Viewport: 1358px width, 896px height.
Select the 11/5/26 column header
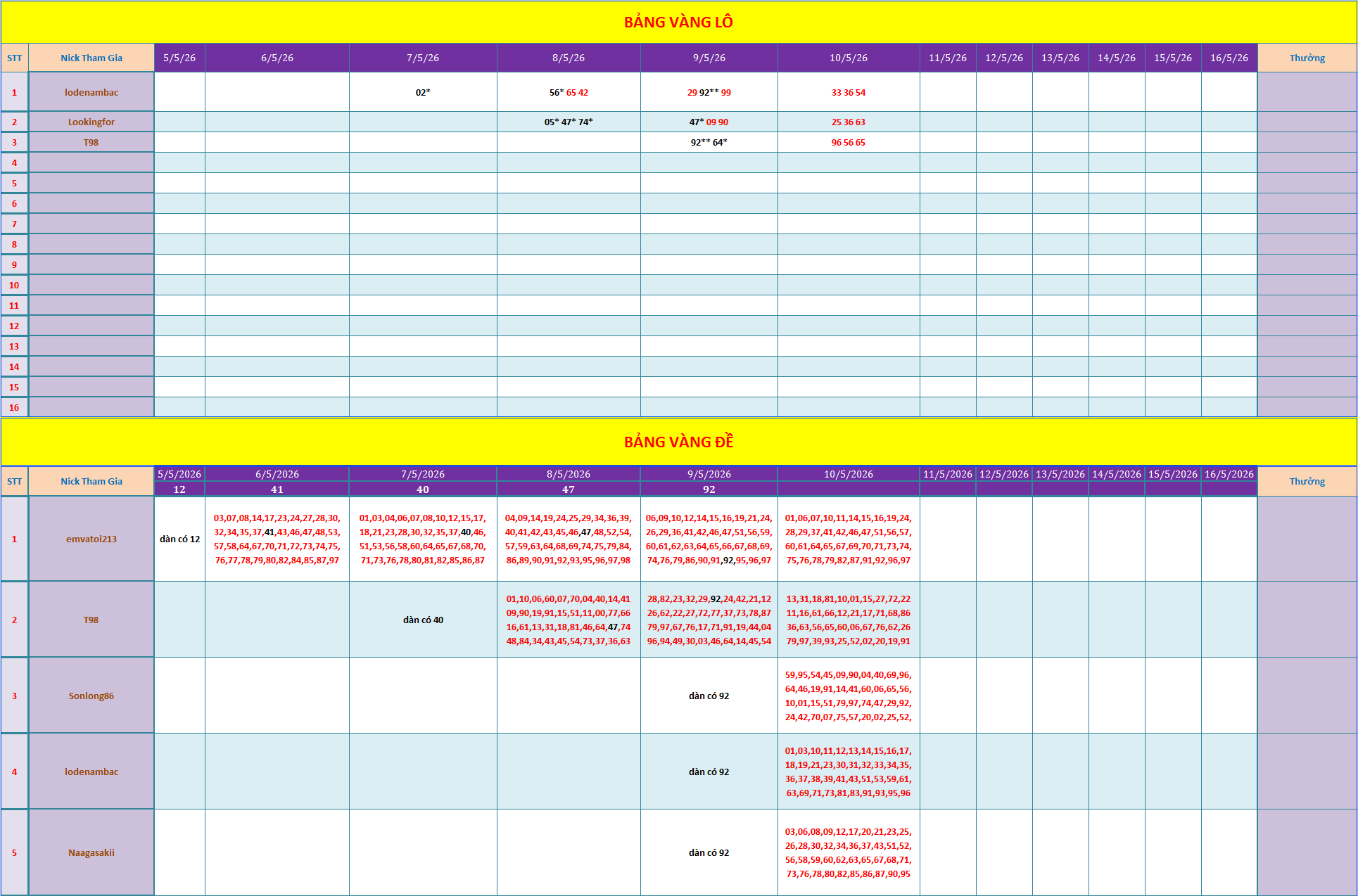pos(948,58)
